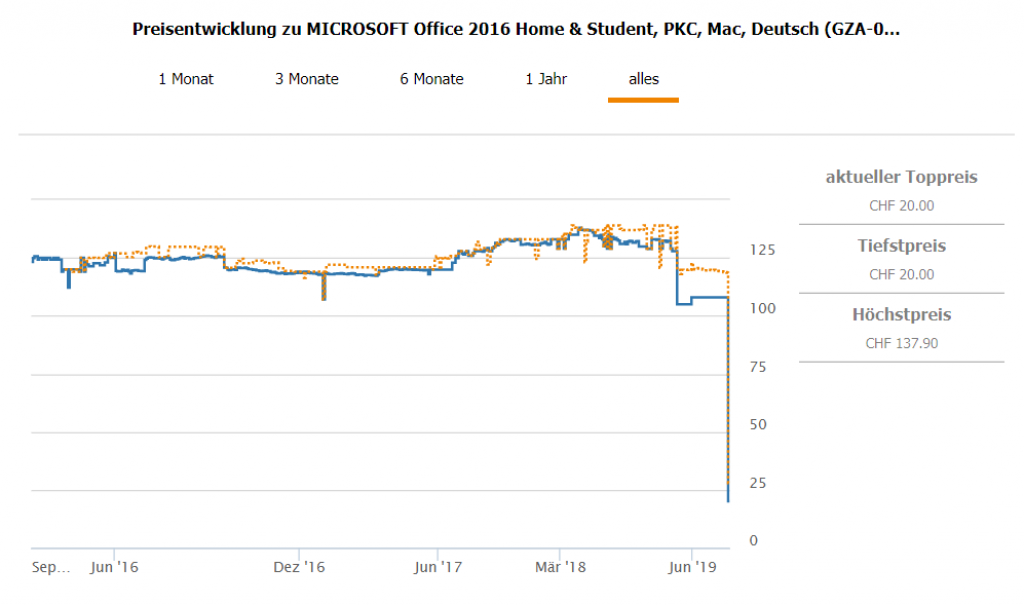The width and height of the screenshot is (1024, 605).
Task: Click the CHF 20.00 value under aktueller Toppreis
Action: (901, 206)
